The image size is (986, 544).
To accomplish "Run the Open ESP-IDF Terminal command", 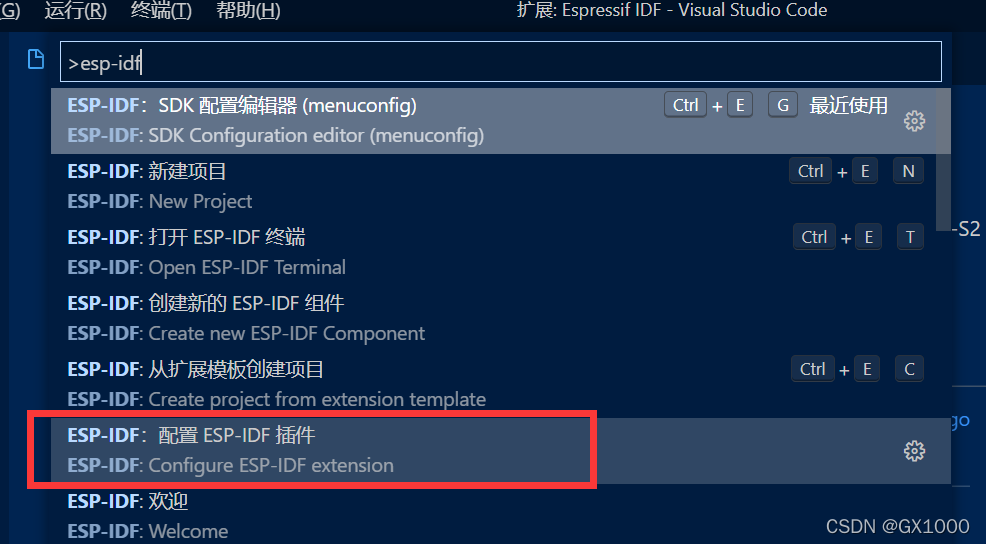I will (501, 253).
